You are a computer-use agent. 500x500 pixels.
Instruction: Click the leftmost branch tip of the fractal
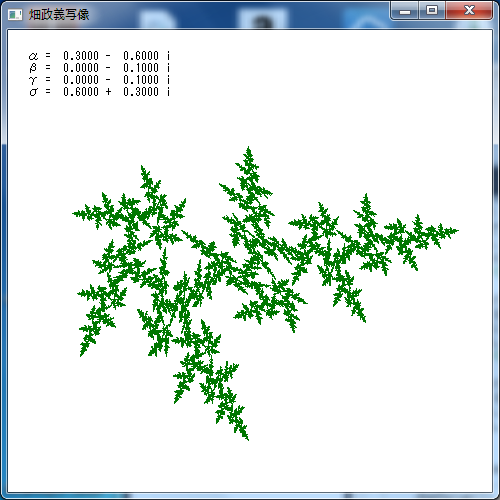(x=75, y=213)
